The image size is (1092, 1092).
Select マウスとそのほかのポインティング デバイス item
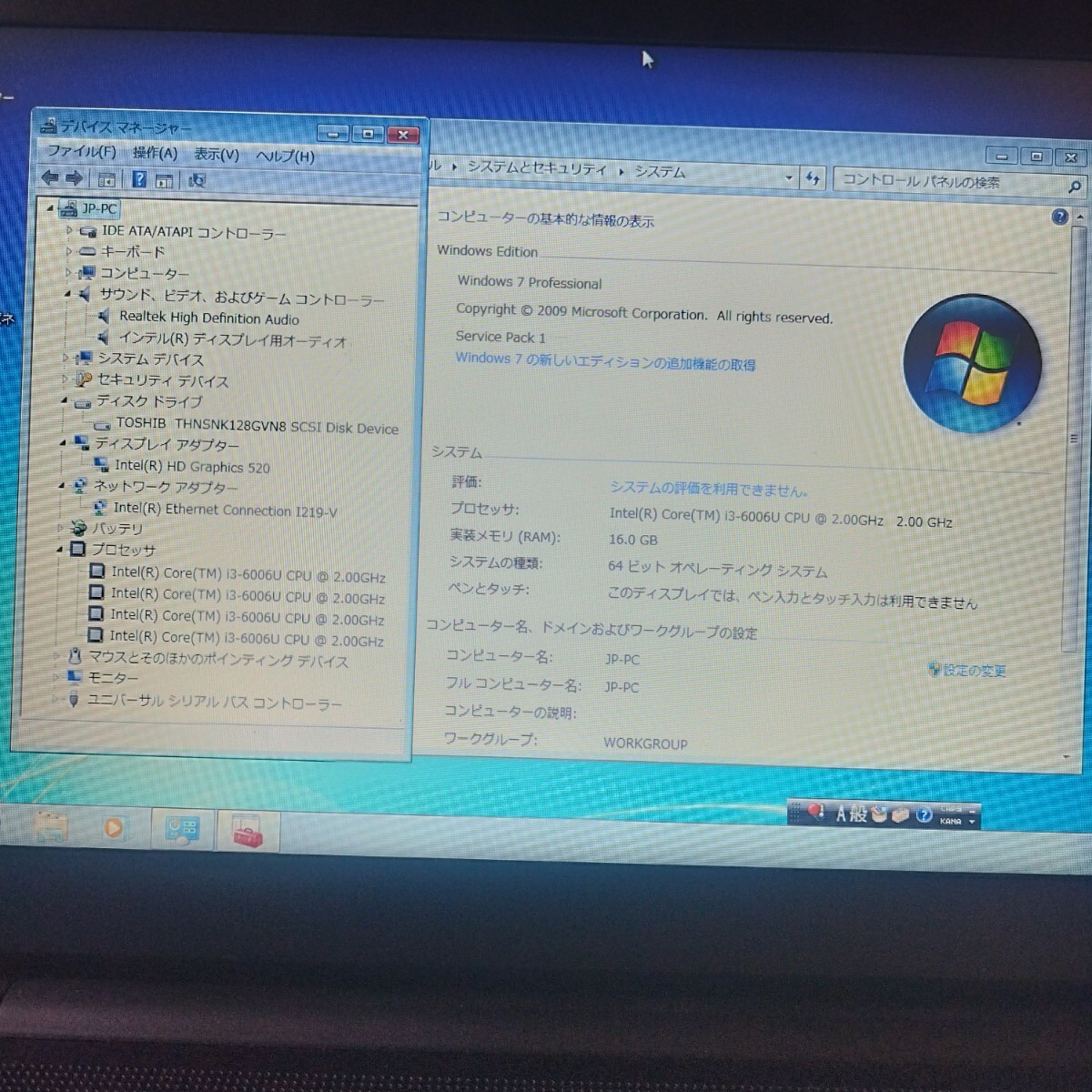[x=218, y=661]
